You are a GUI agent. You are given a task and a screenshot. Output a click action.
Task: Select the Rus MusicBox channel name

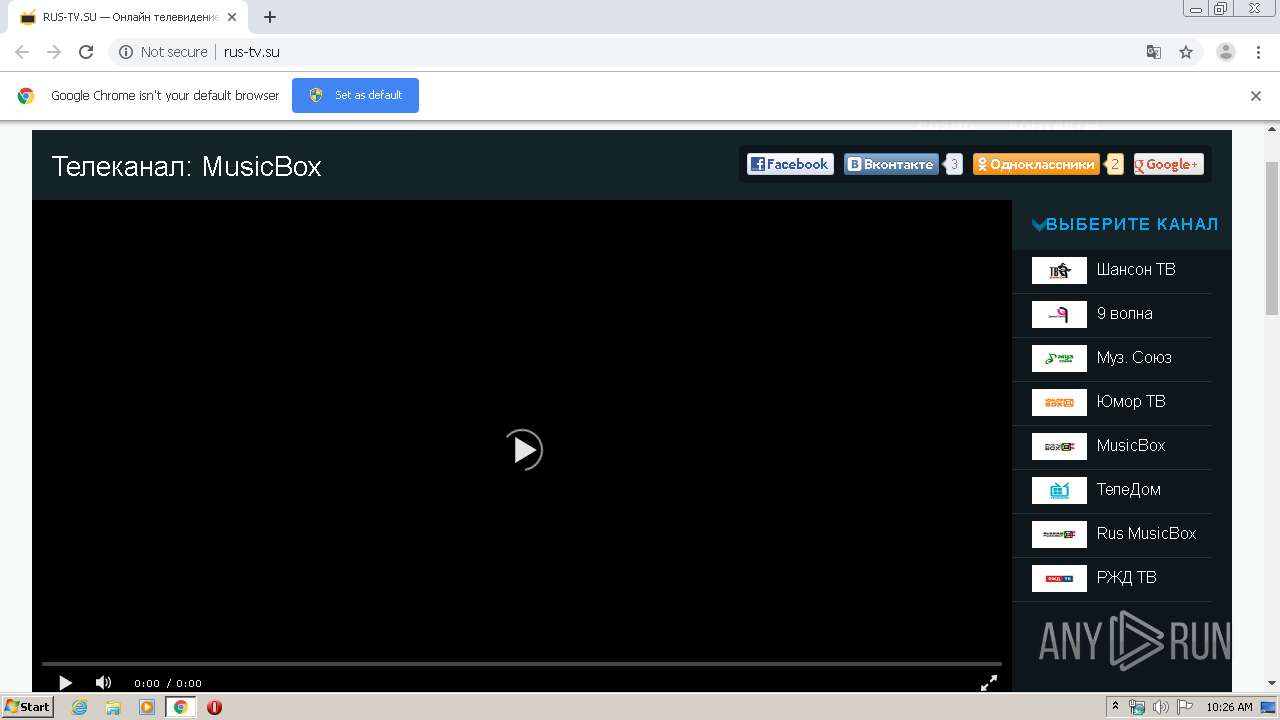(1146, 534)
